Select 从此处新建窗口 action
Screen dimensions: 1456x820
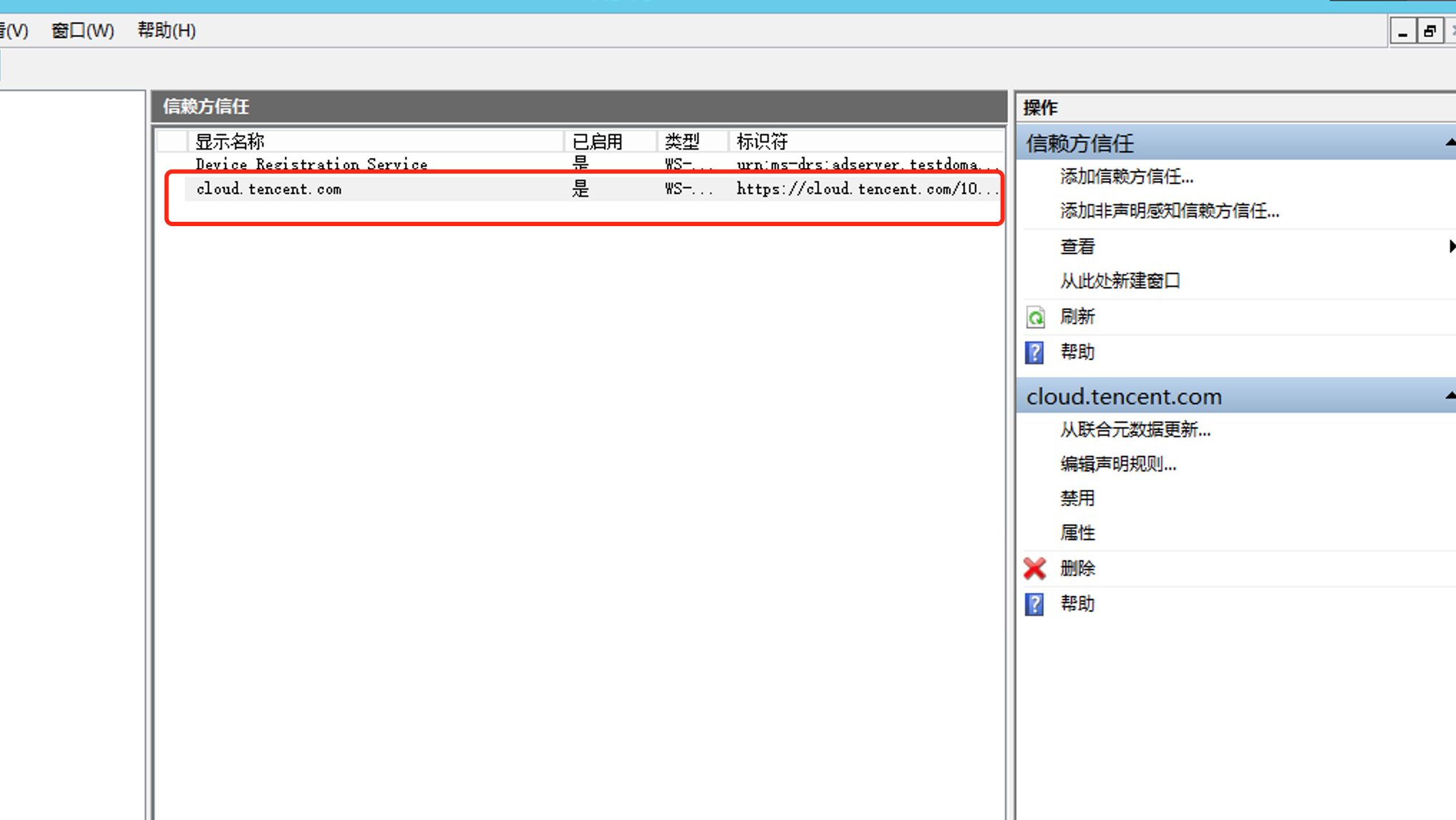click(1120, 281)
